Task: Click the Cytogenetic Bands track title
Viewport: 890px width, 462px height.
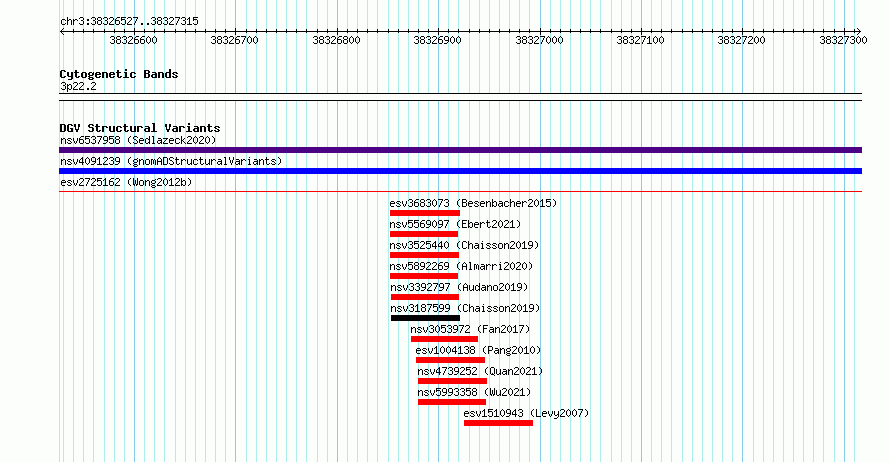Action: coord(119,74)
